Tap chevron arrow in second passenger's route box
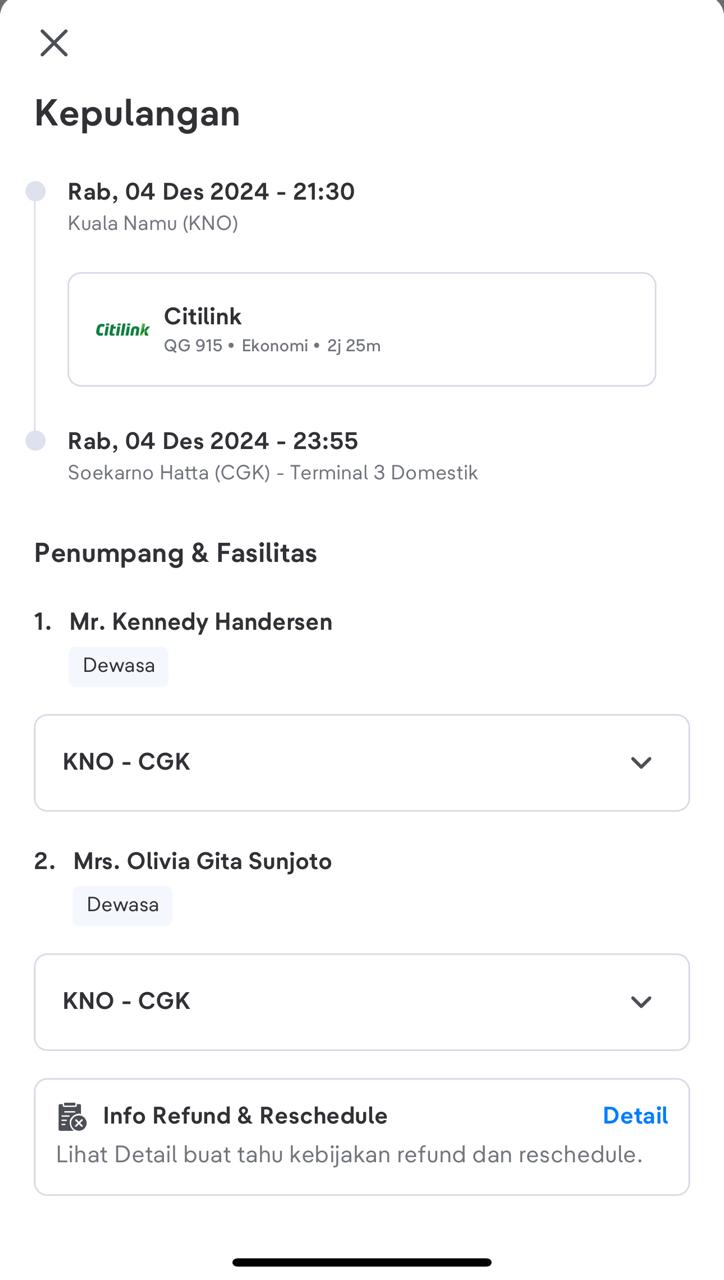 coord(641,1002)
